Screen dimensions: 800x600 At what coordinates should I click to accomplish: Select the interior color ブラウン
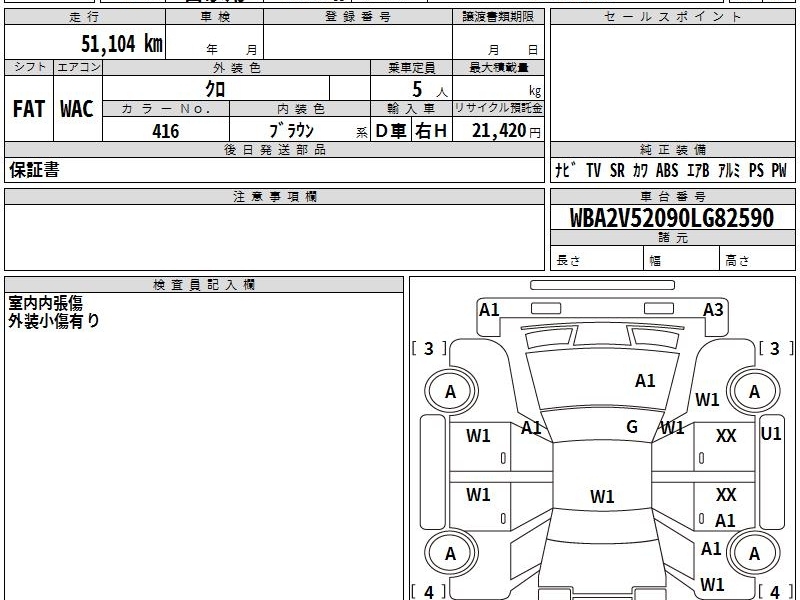click(291, 131)
